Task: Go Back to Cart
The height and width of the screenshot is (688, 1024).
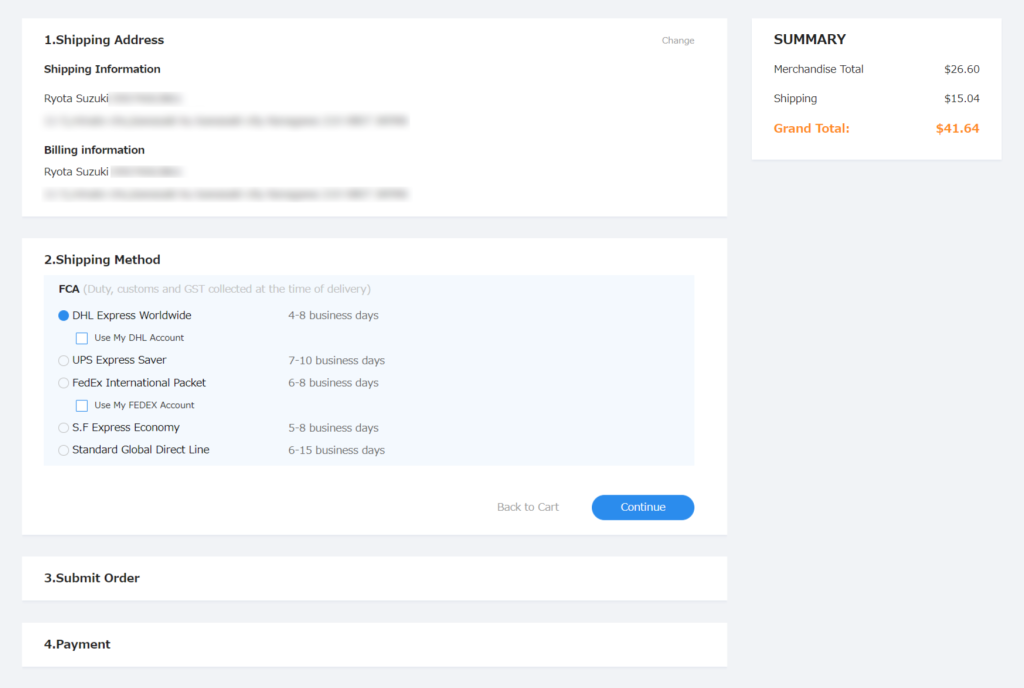Action: (x=527, y=507)
